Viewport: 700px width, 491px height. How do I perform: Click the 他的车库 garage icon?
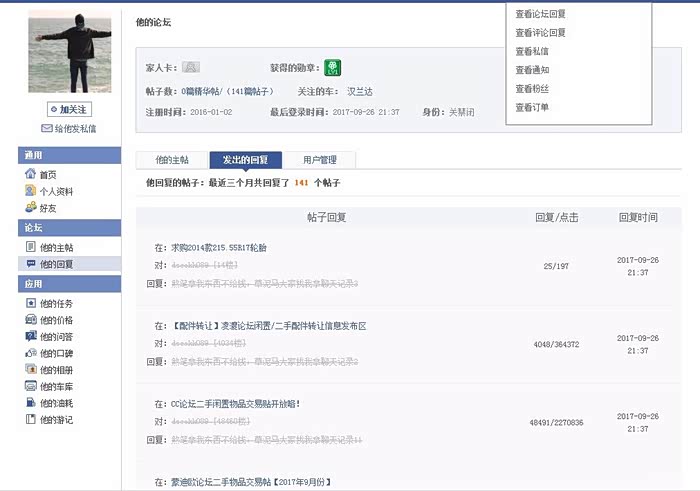click(30, 386)
